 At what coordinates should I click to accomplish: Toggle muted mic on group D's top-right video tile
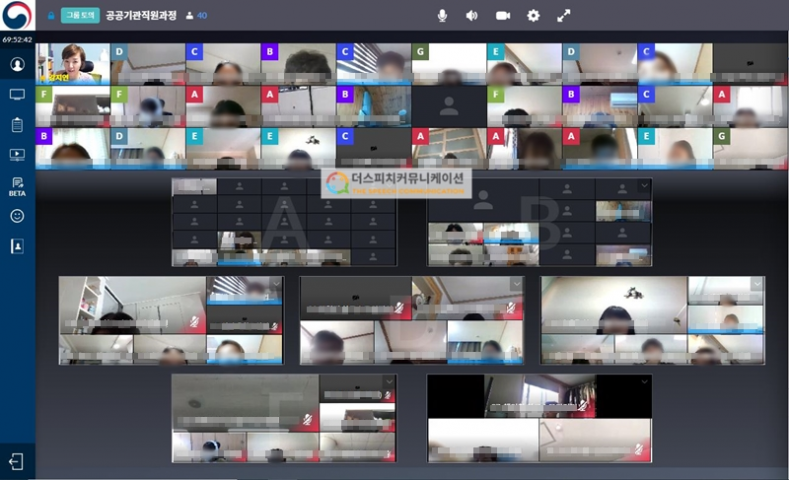click(x=511, y=307)
